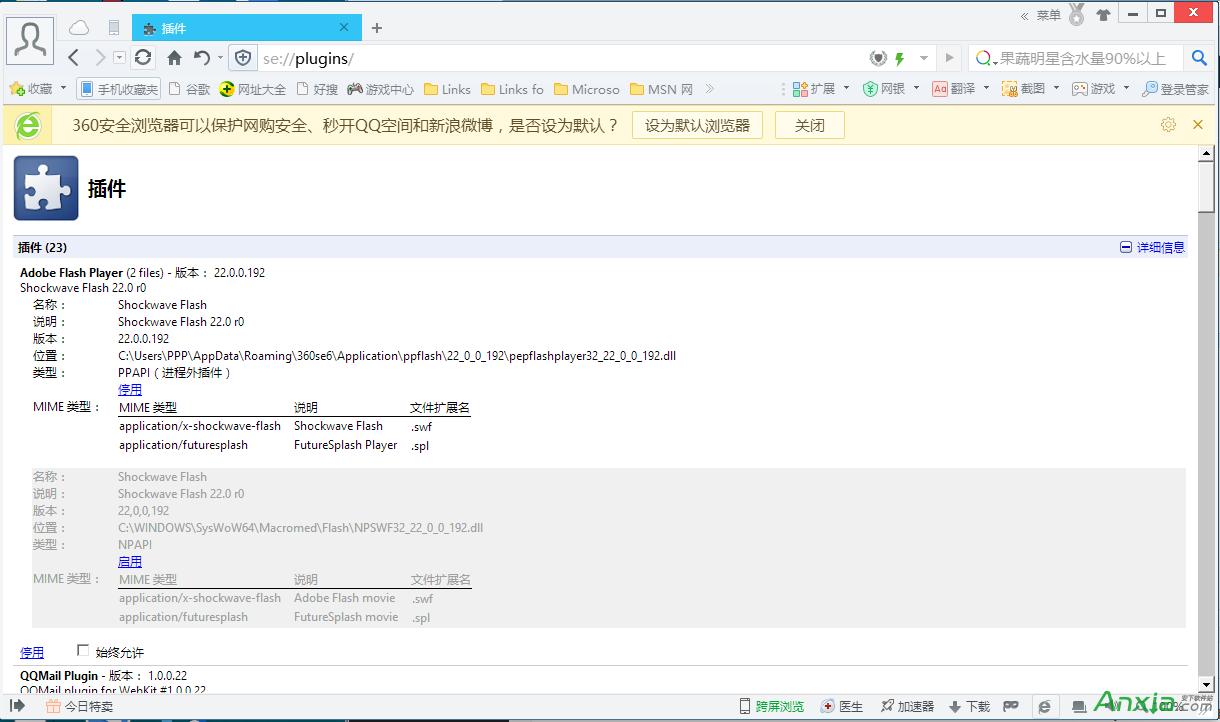
Task: Collapse 详细信息 details toggle
Action: pos(1152,247)
